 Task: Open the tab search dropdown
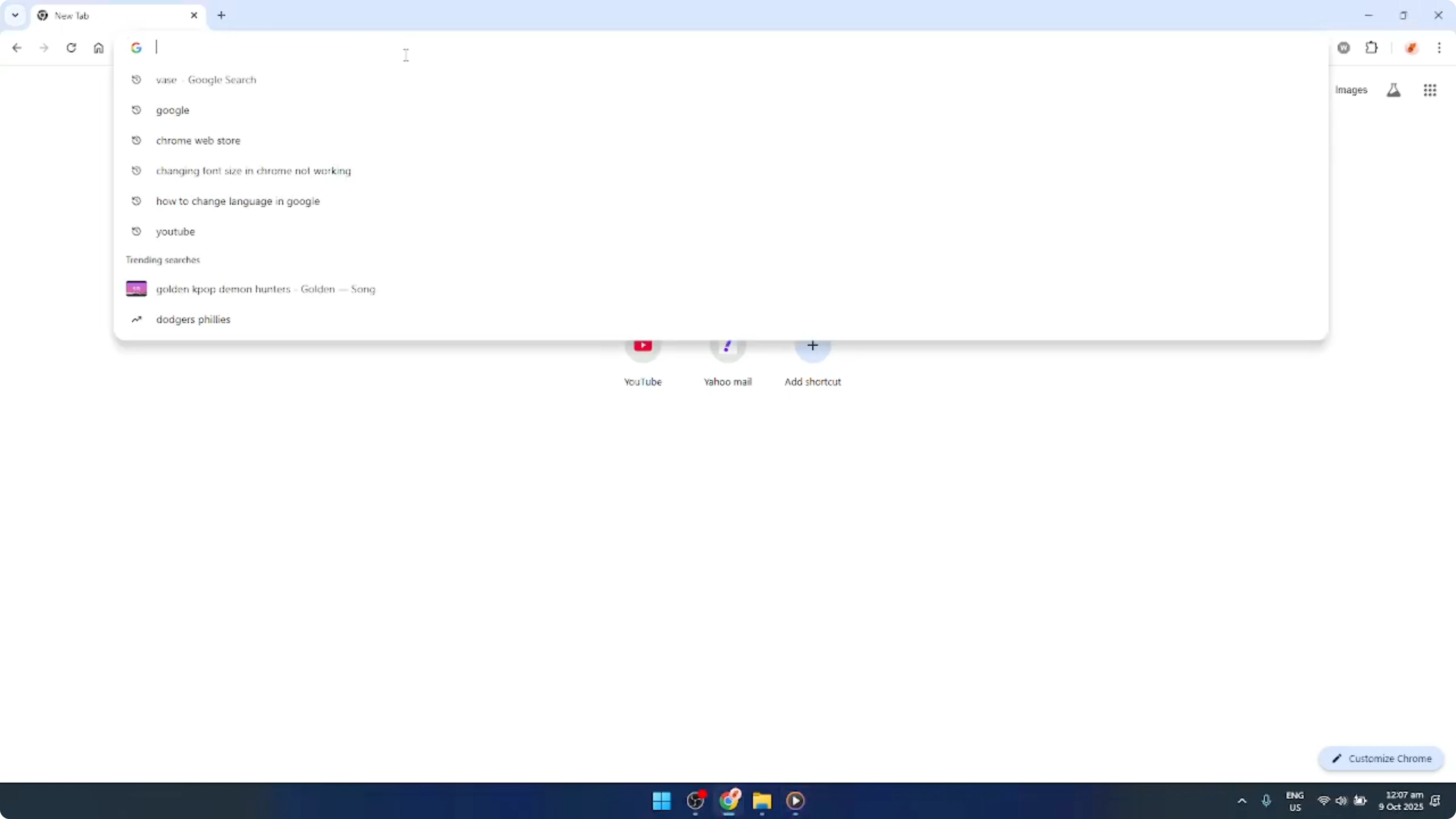pos(15,15)
